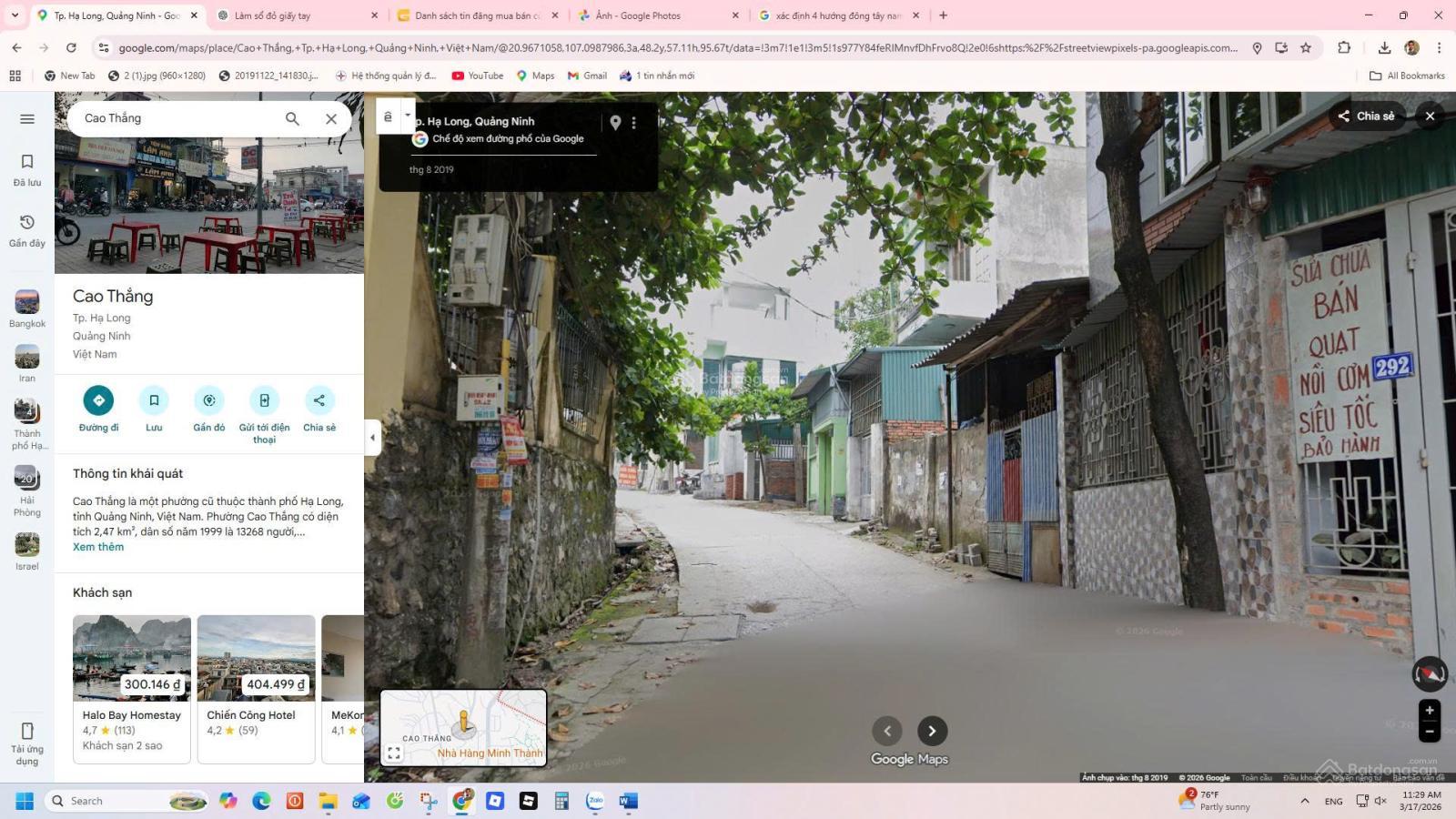
Task: Open YouTube bookmark
Action: point(478,76)
